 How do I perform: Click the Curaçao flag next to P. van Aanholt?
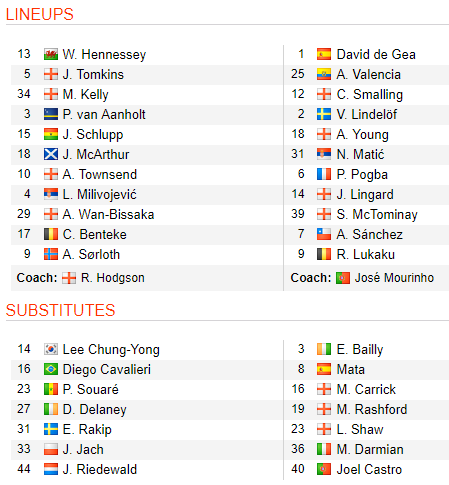point(51,114)
